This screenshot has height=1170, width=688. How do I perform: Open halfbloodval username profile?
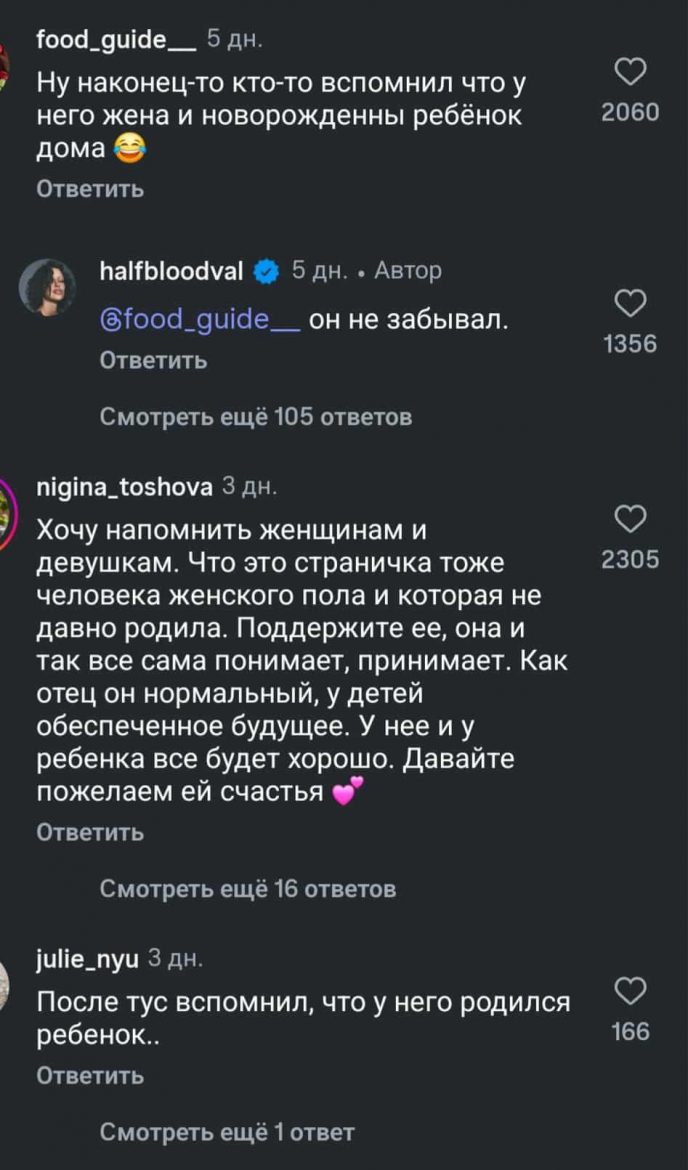coord(173,271)
